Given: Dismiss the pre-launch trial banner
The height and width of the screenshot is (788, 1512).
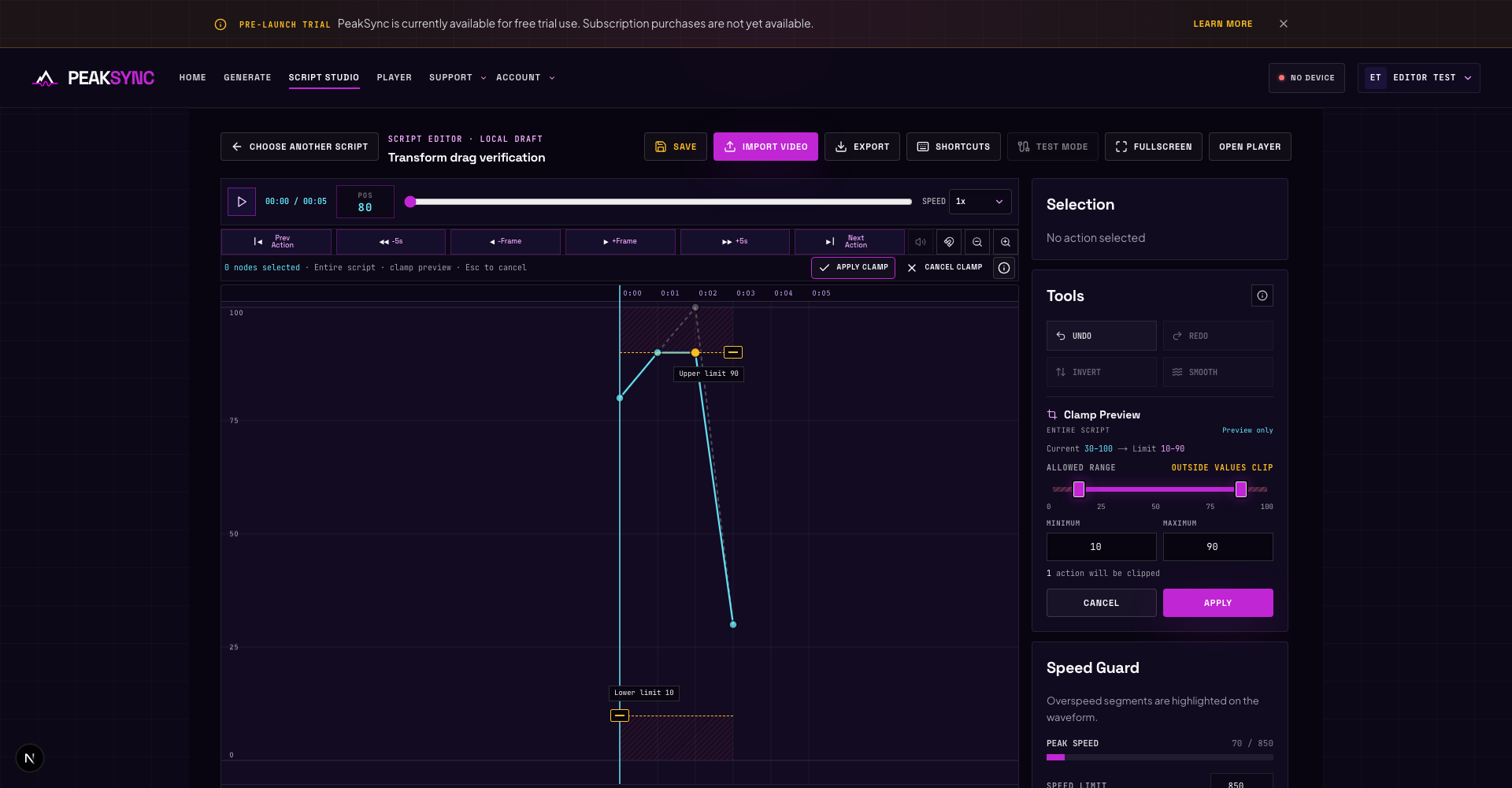Looking at the screenshot, I should pos(1284,24).
